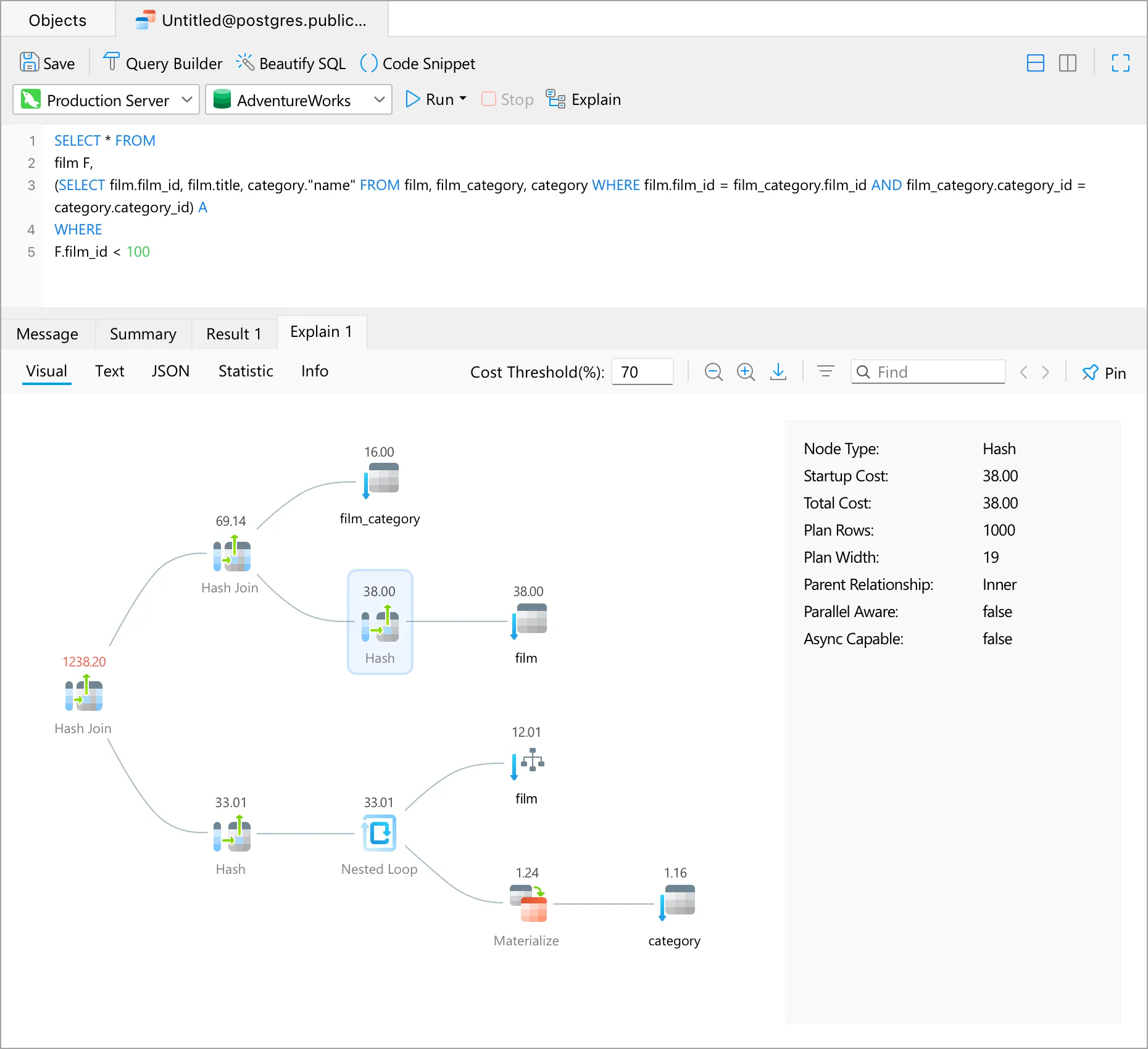Open the Result 1 tab
The width and height of the screenshot is (1148, 1049).
click(234, 334)
